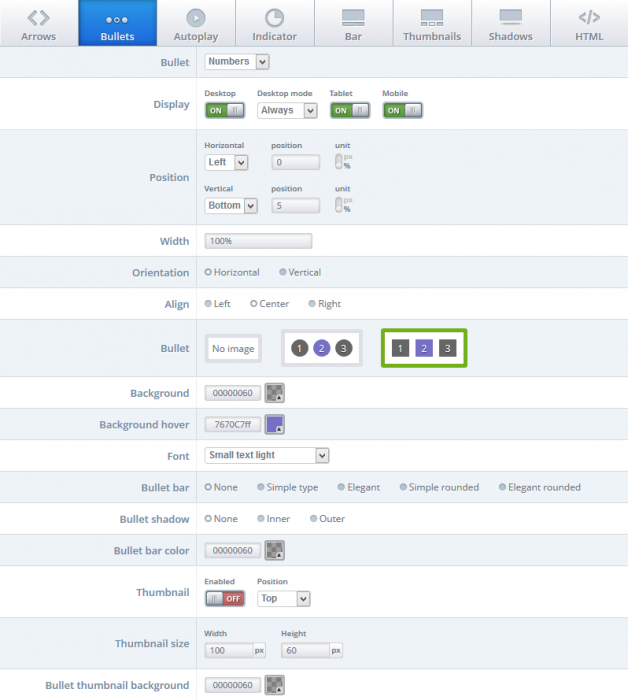Select Vertical orientation radio button

[x=283, y=272]
